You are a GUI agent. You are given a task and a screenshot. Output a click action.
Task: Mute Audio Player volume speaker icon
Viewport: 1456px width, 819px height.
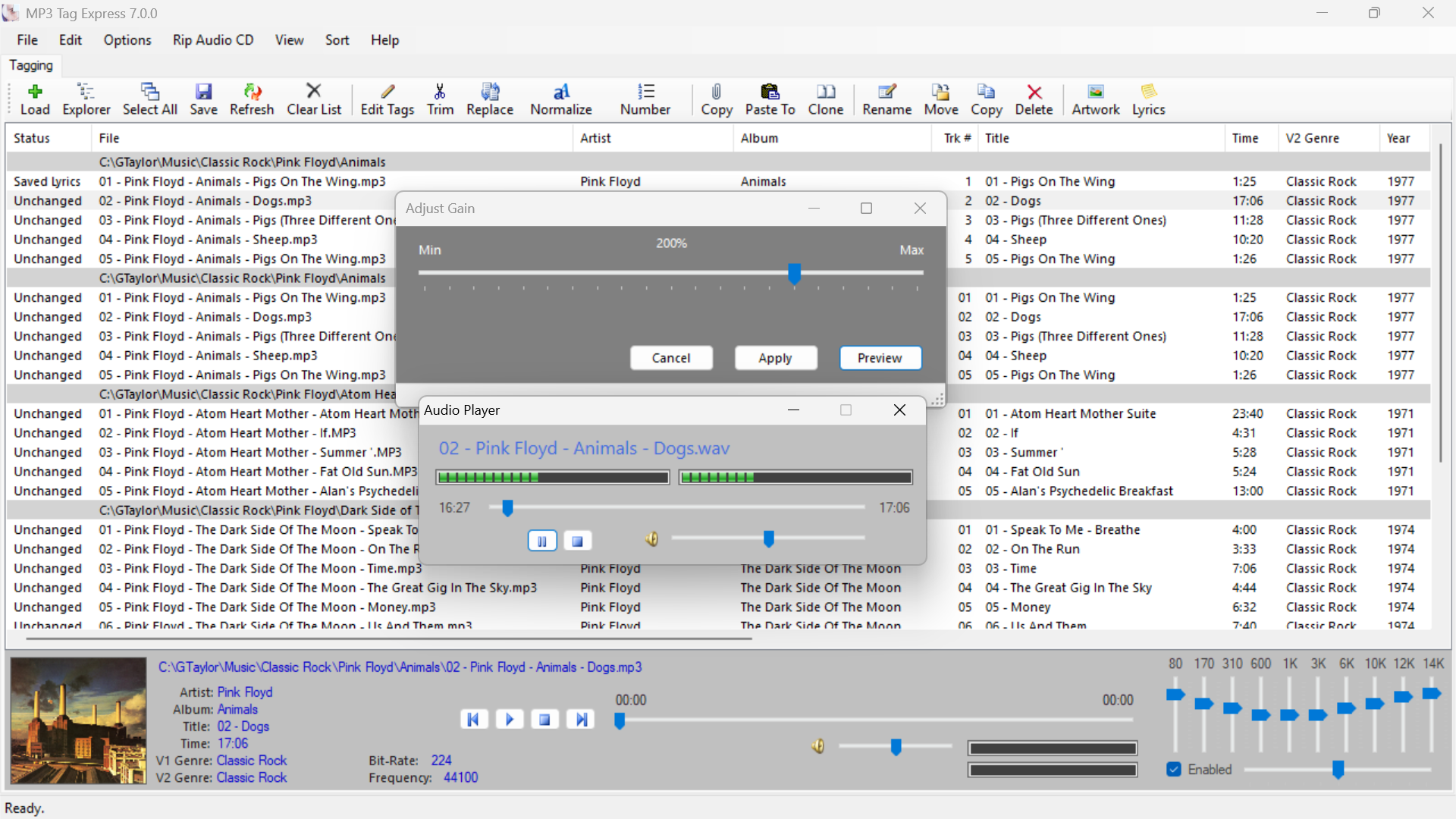[651, 539]
